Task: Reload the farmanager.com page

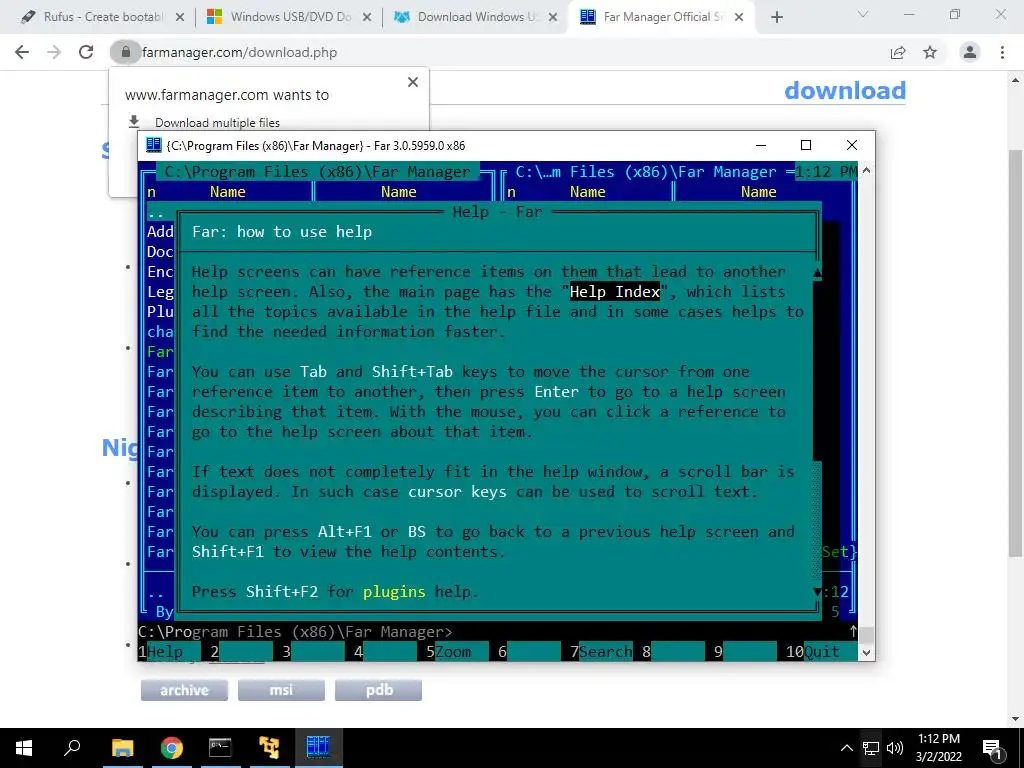Action: (86, 52)
